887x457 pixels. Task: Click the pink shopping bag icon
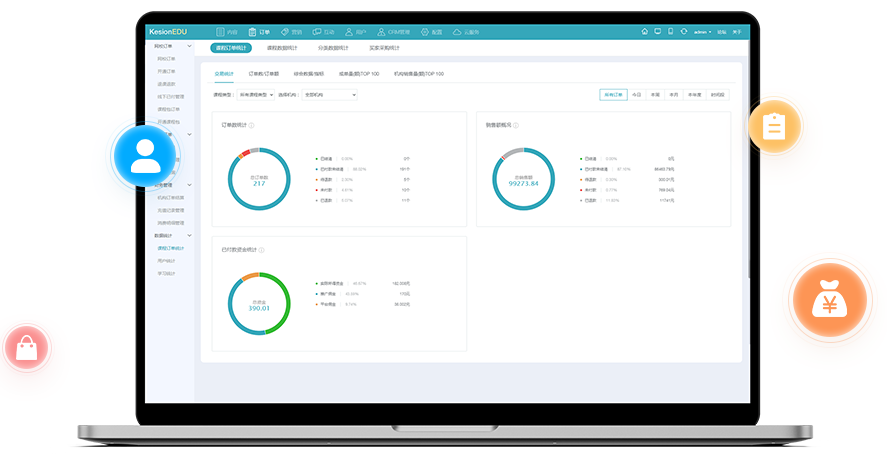click(x=27, y=348)
